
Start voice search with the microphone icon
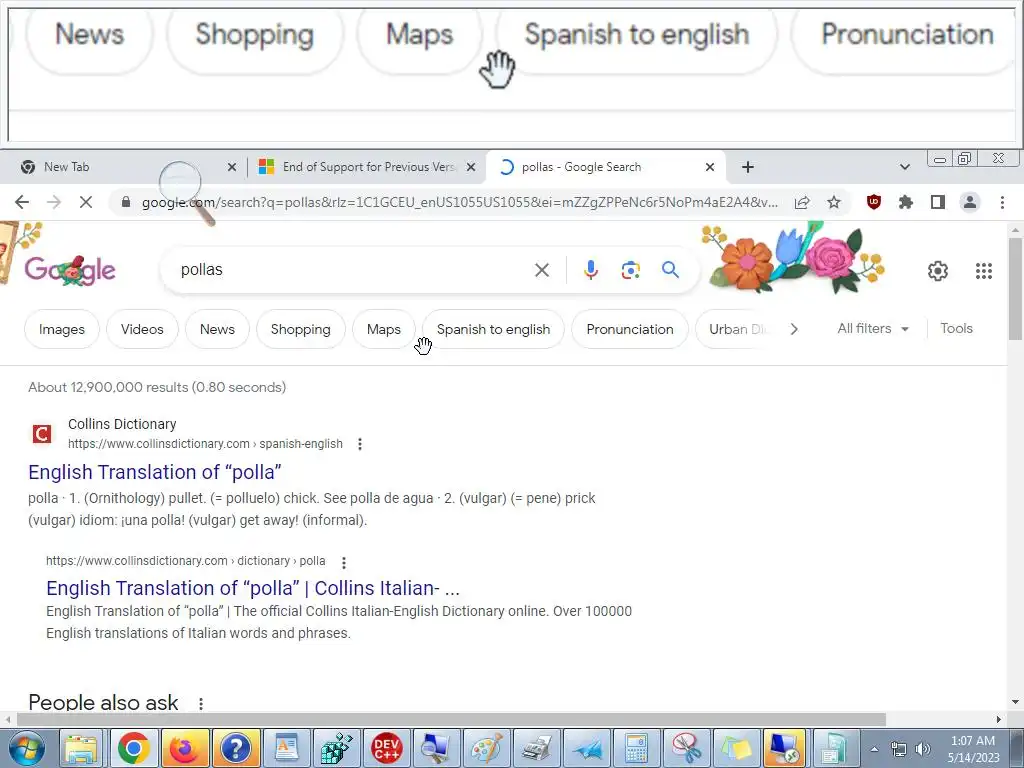[x=591, y=270]
